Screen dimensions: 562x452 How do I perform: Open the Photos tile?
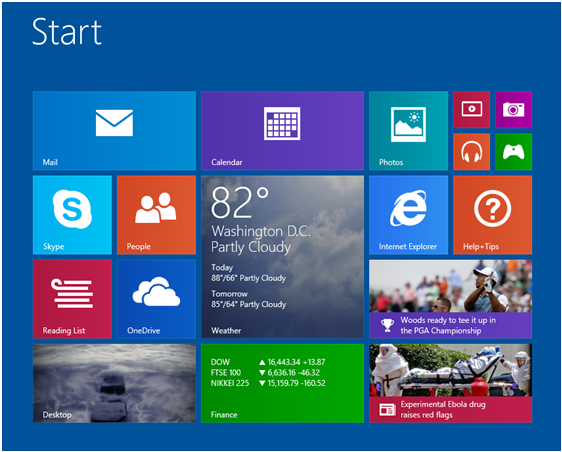(409, 130)
